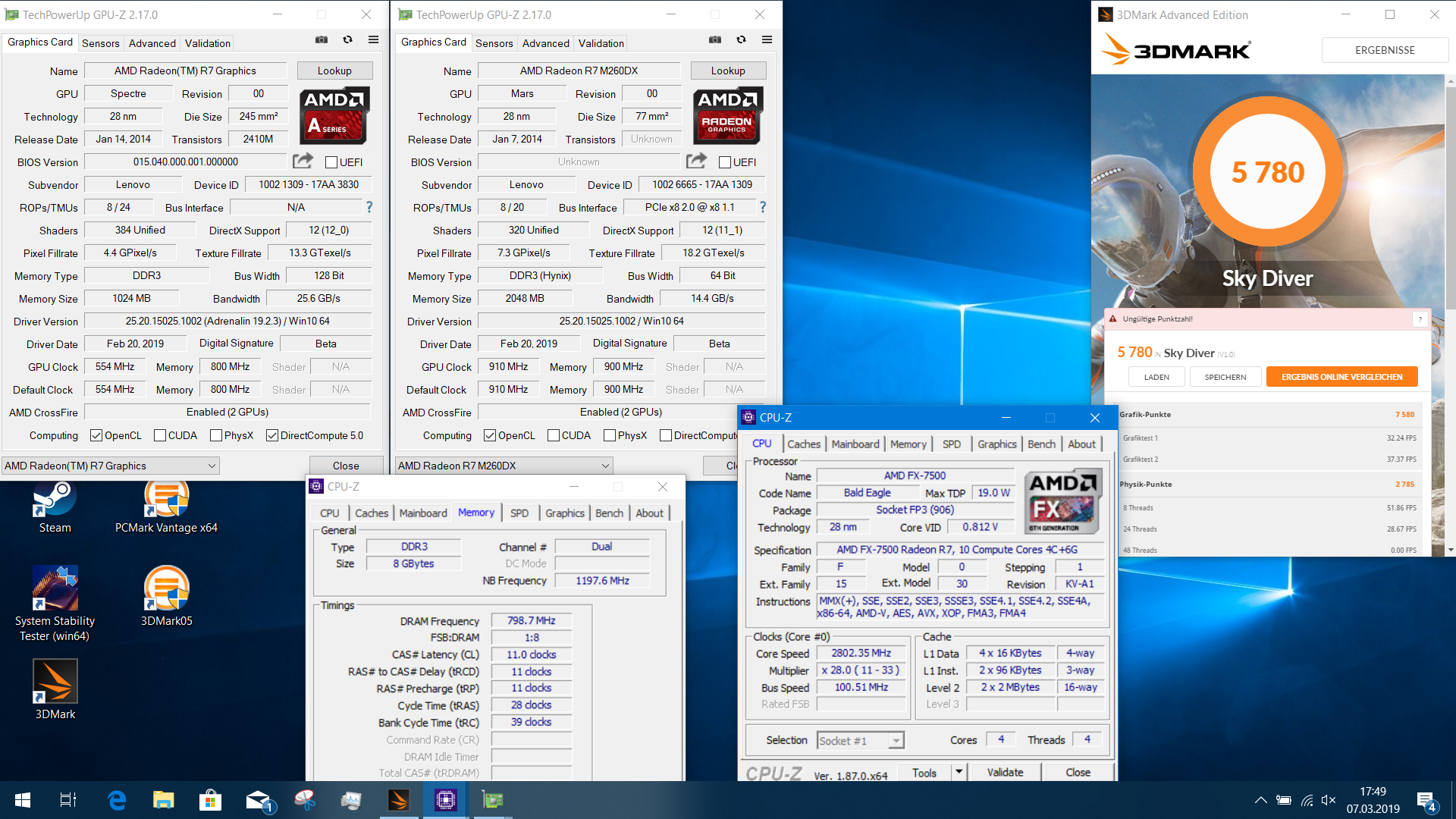Open Steam desktop shortcut
This screenshot has height=819, width=1456.
(x=55, y=507)
